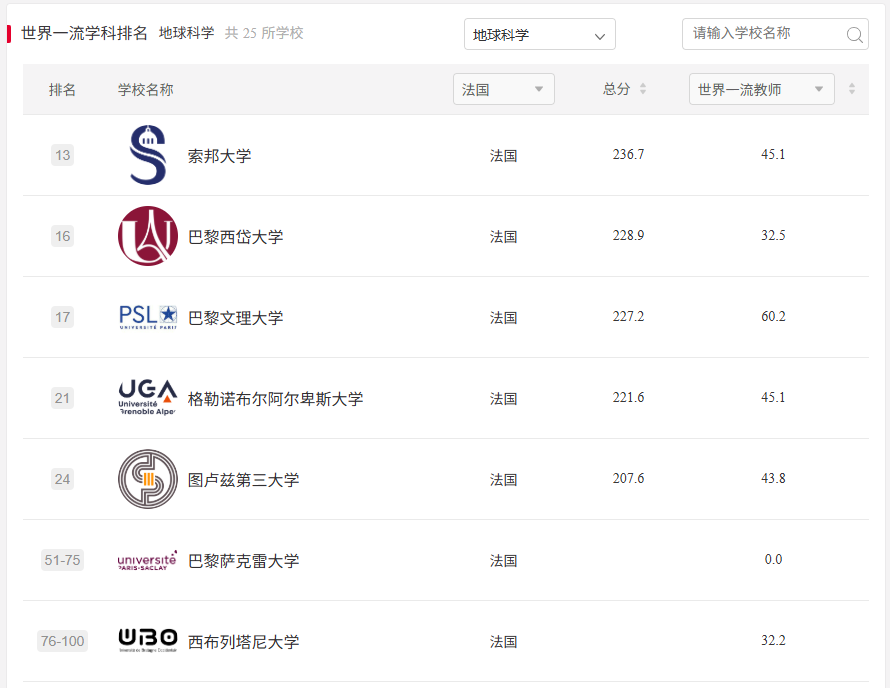Click the rank badge showing 76-100
This screenshot has width=890, height=688.
[x=61, y=640]
